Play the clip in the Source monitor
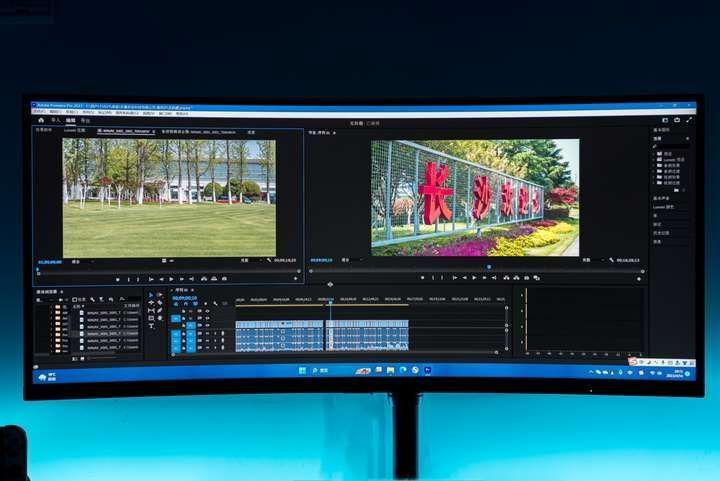Viewport: 720px width, 481px height. pos(171,279)
